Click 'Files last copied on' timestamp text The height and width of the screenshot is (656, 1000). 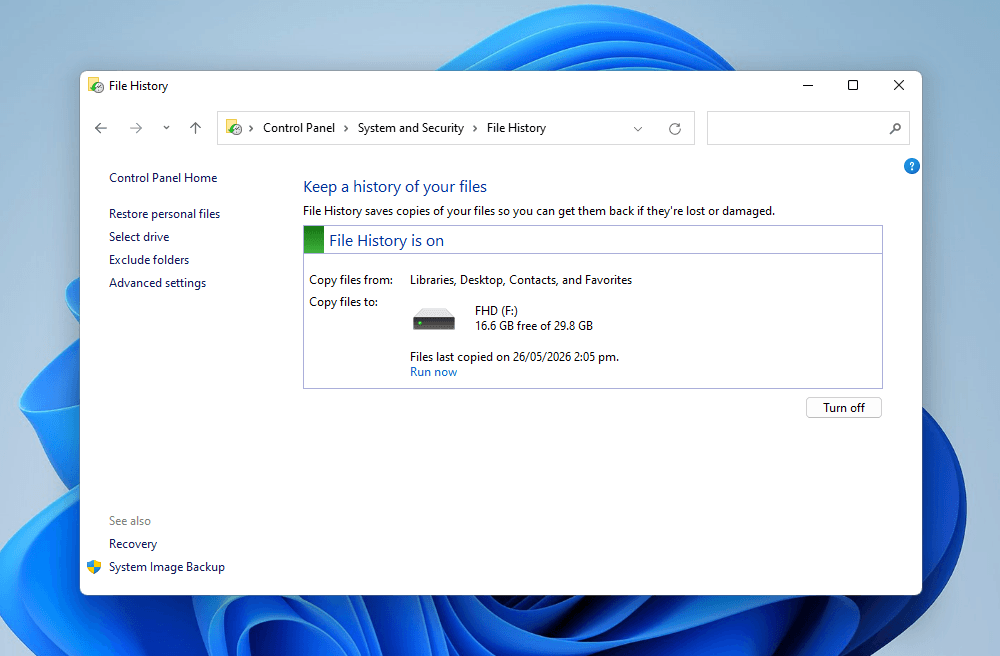pos(515,357)
